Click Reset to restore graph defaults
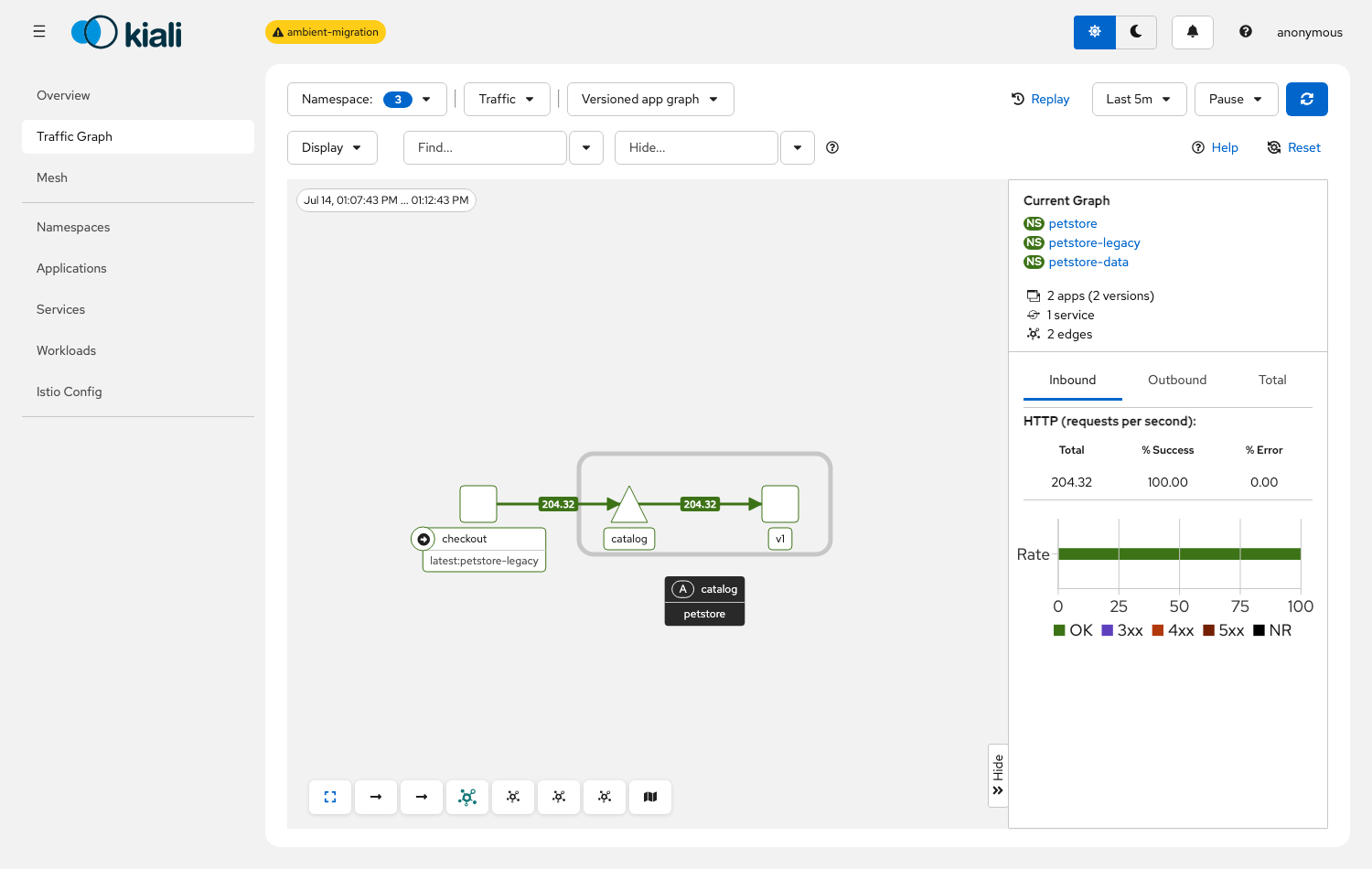The width and height of the screenshot is (1372, 869). point(1293,147)
